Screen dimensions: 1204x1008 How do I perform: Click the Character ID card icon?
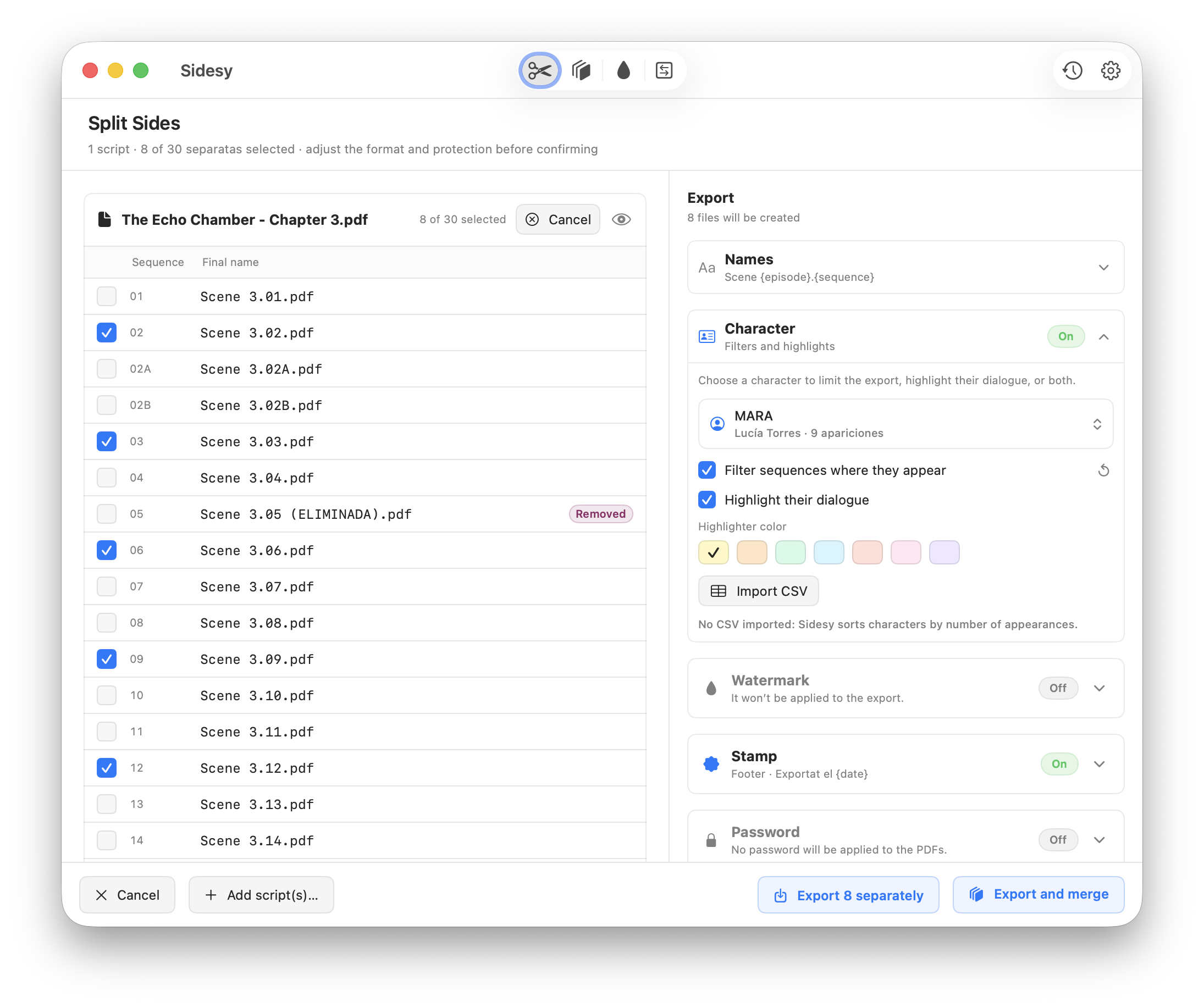coord(706,336)
